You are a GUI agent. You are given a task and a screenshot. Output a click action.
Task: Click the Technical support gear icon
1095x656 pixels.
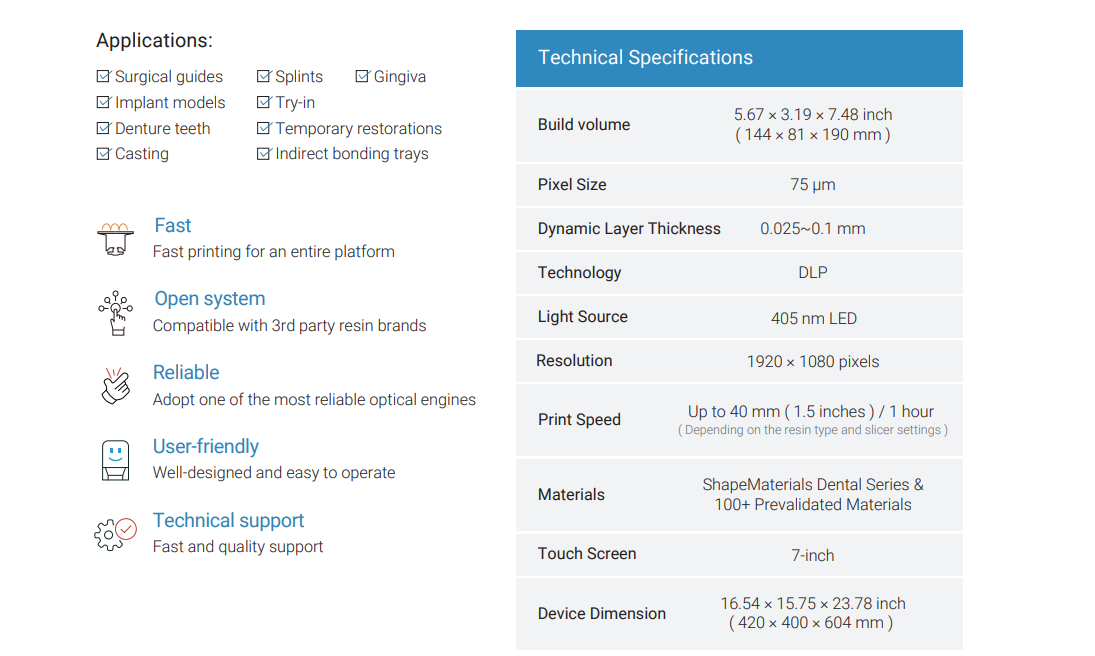115,534
